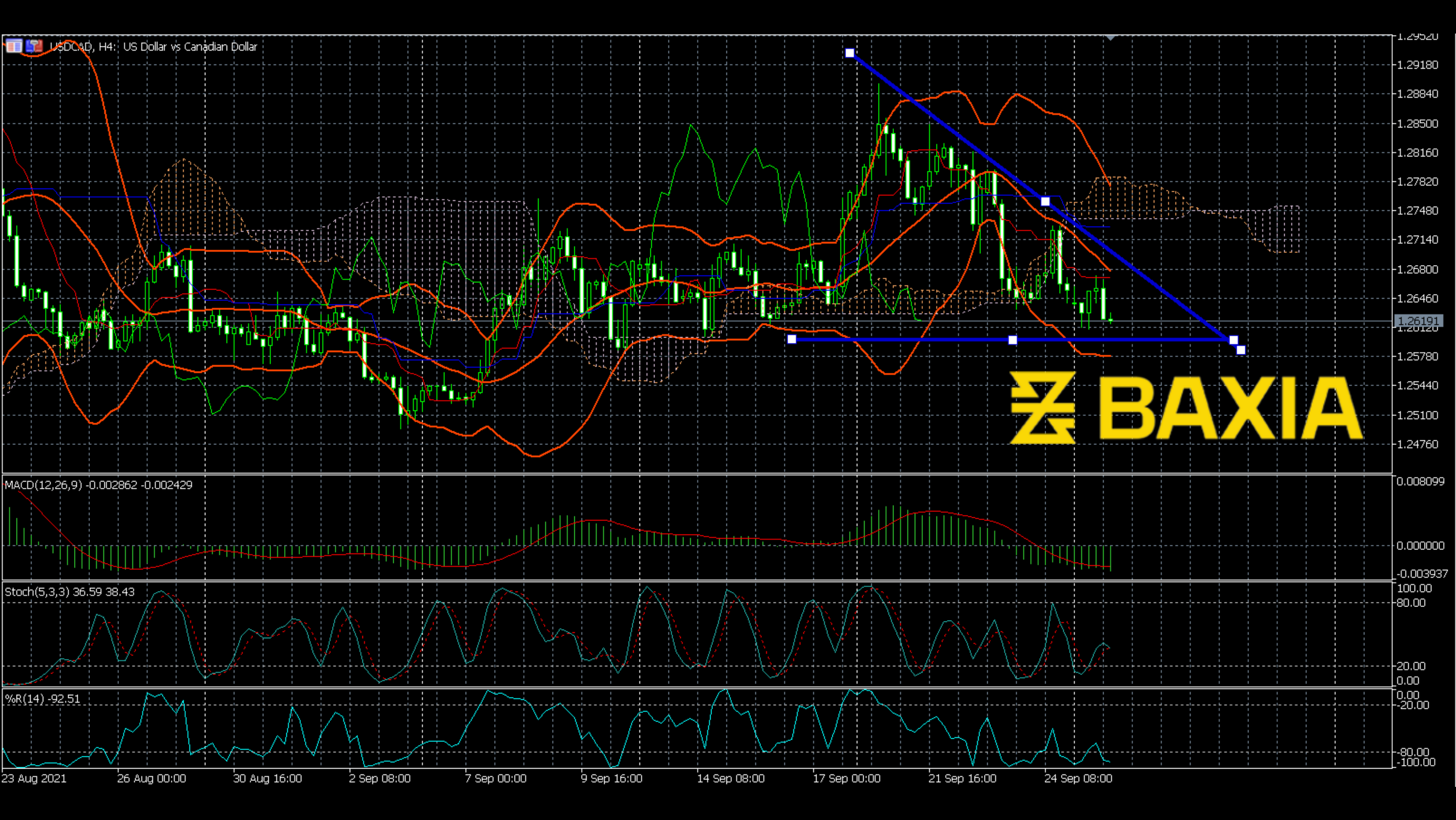Select the top anchor handle of the trendline
The image size is (1456, 820).
coord(851,53)
